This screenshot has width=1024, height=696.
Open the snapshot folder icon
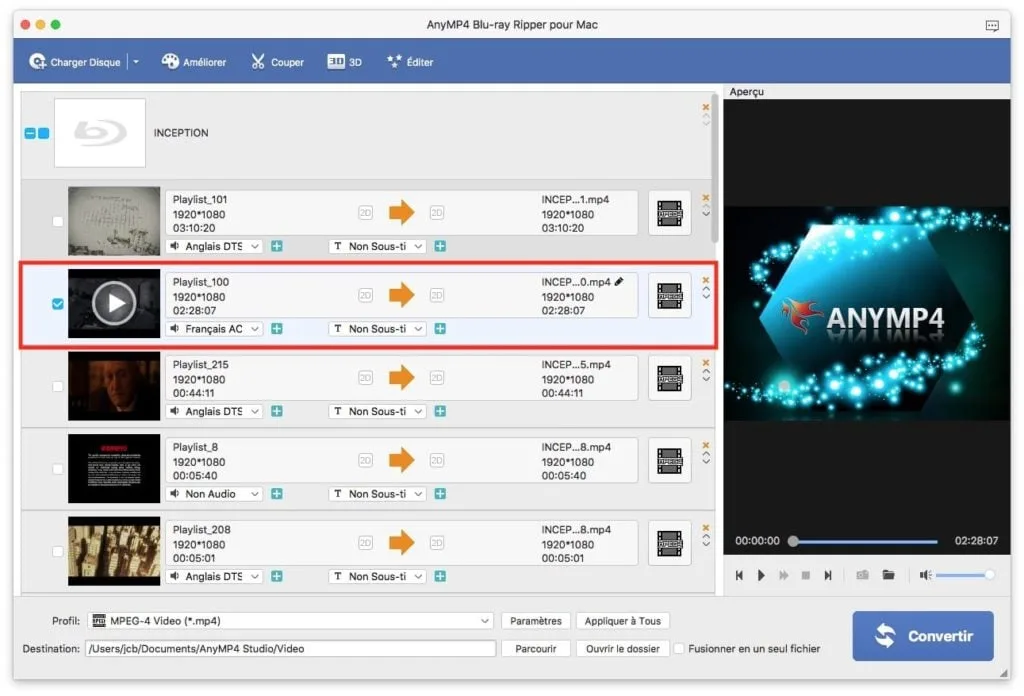coord(888,575)
